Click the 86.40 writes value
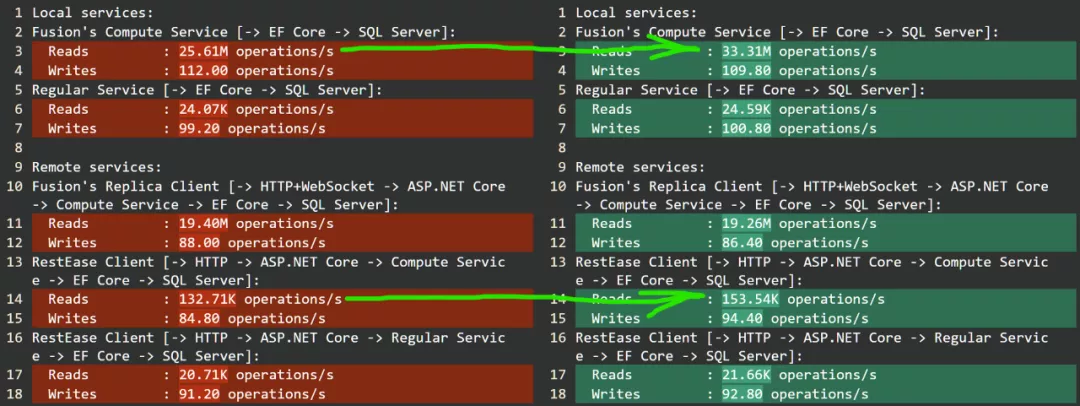 742,243
